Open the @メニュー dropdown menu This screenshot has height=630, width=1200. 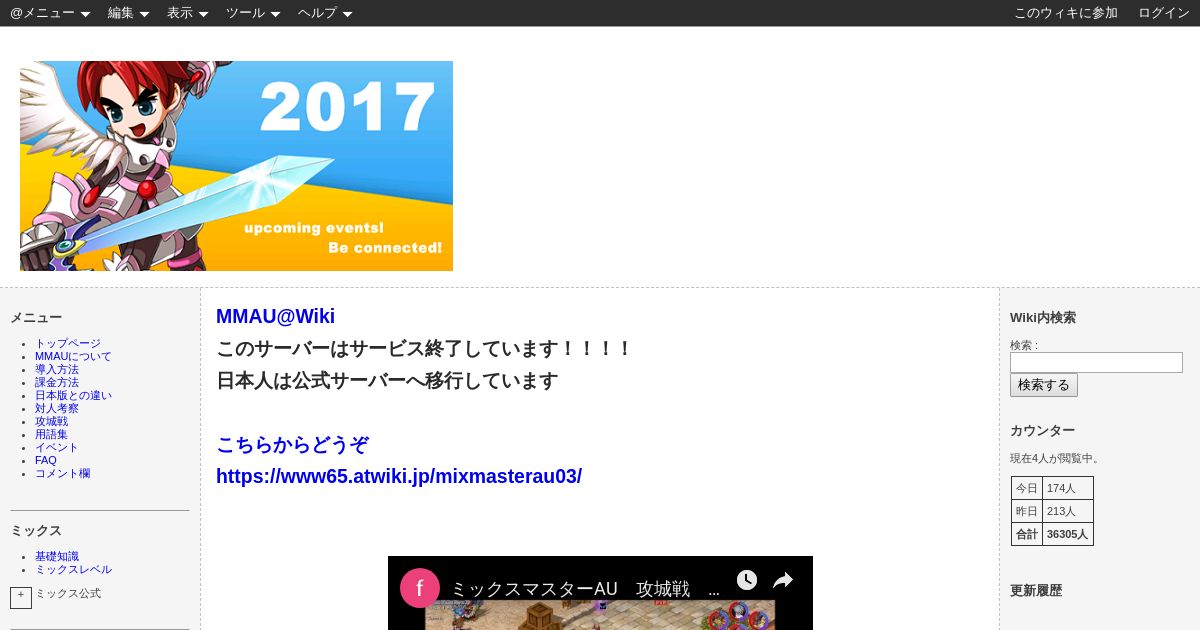click(x=50, y=13)
